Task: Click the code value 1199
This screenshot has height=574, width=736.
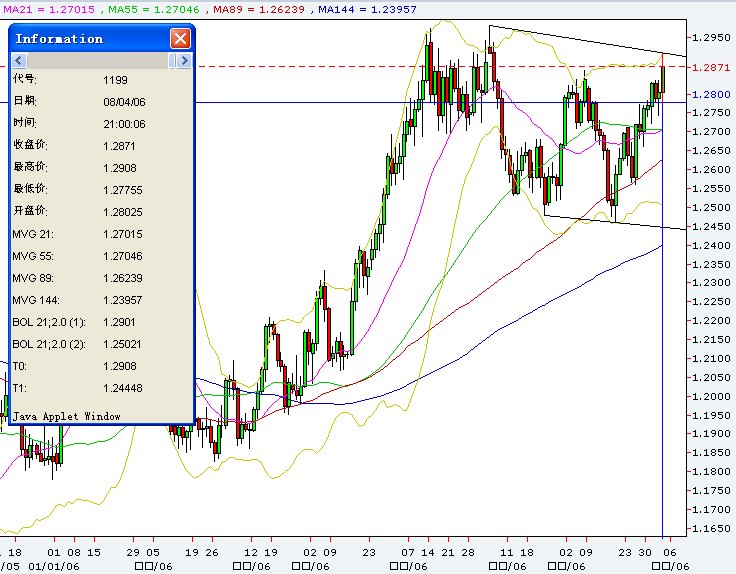Action: 115,80
